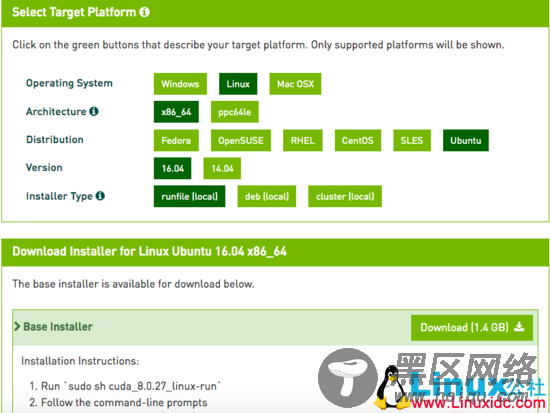
Task: Pick the Ubuntu distribution
Action: click(x=465, y=140)
